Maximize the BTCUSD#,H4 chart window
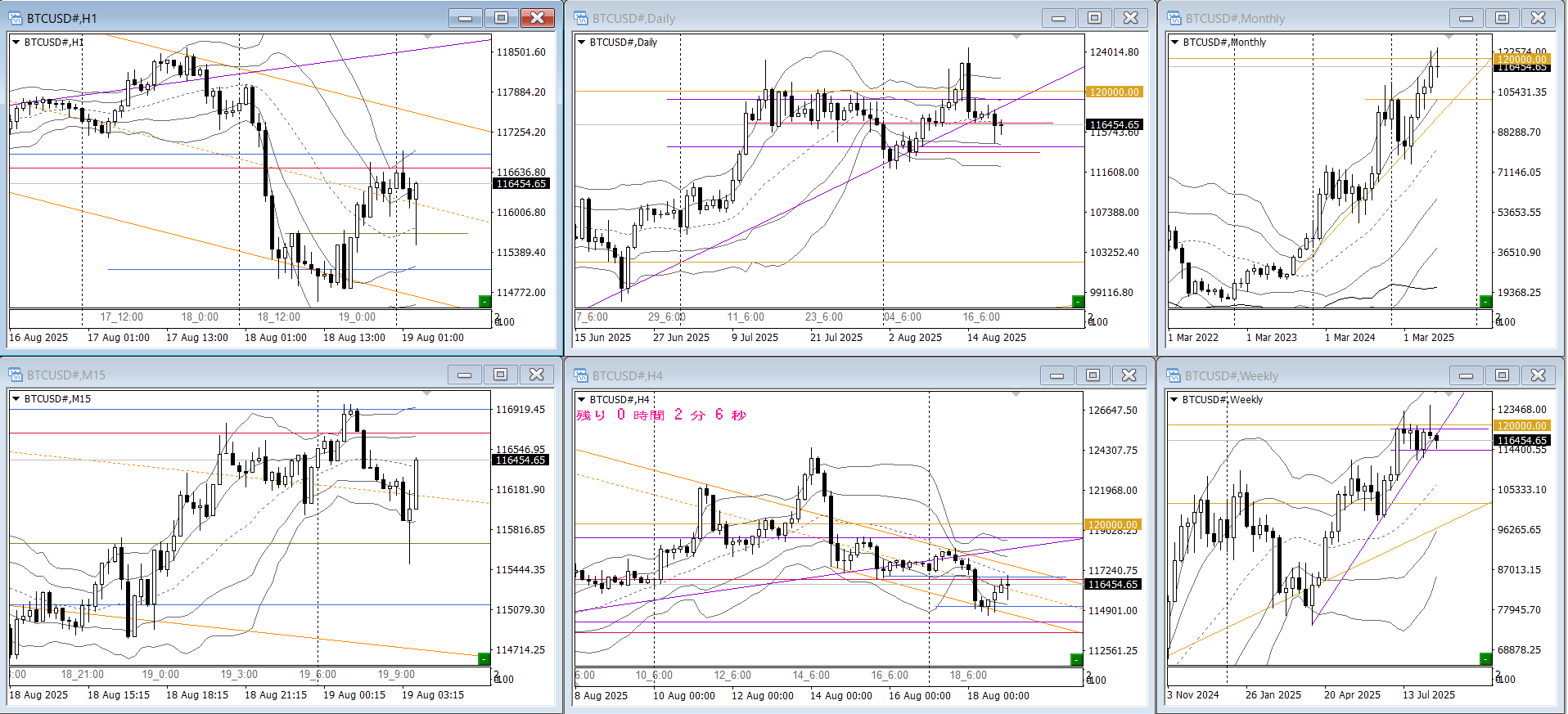The width and height of the screenshot is (1568, 714). 1093,375
